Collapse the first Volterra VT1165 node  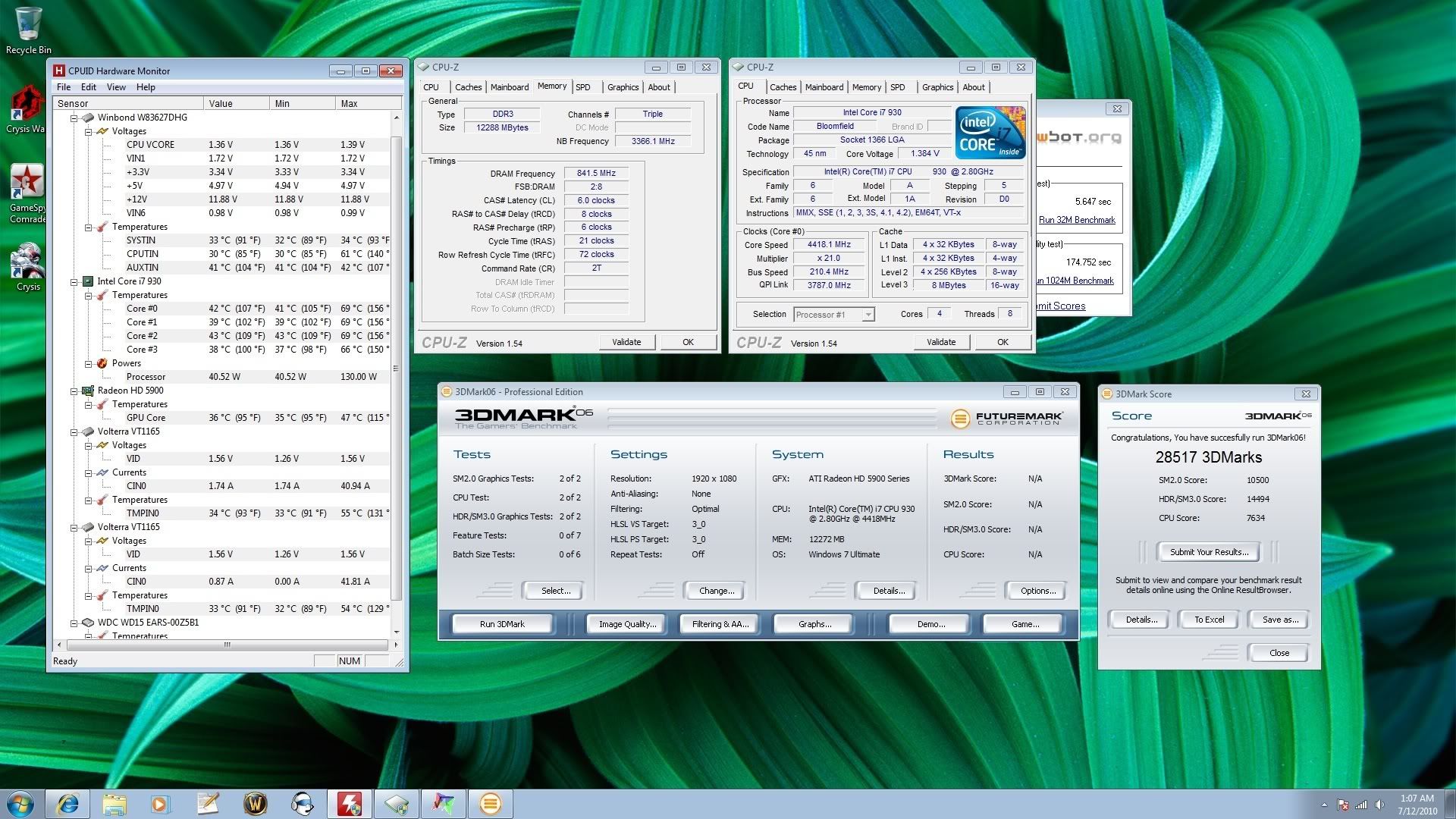(x=74, y=431)
